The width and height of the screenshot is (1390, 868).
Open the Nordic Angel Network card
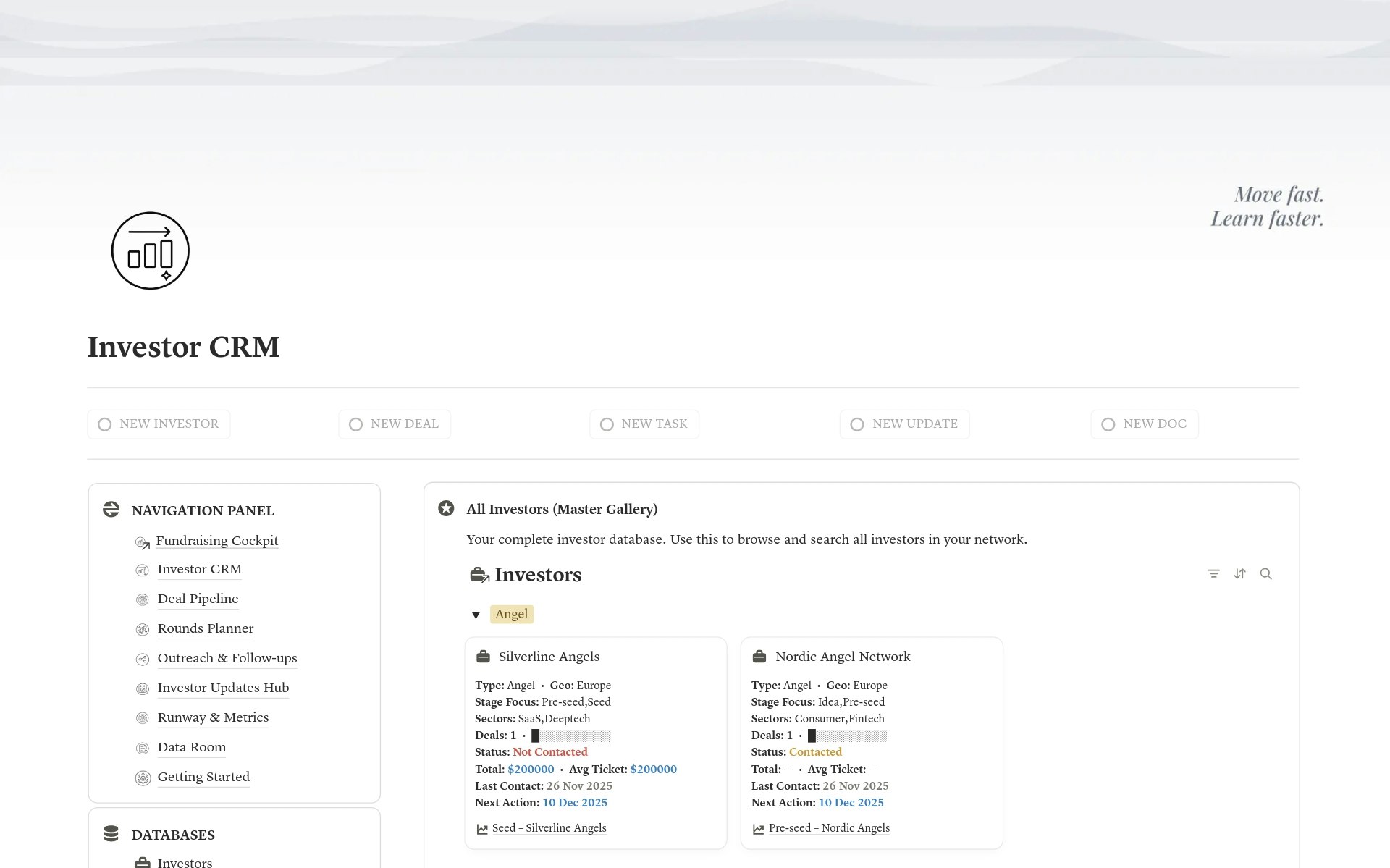point(842,656)
